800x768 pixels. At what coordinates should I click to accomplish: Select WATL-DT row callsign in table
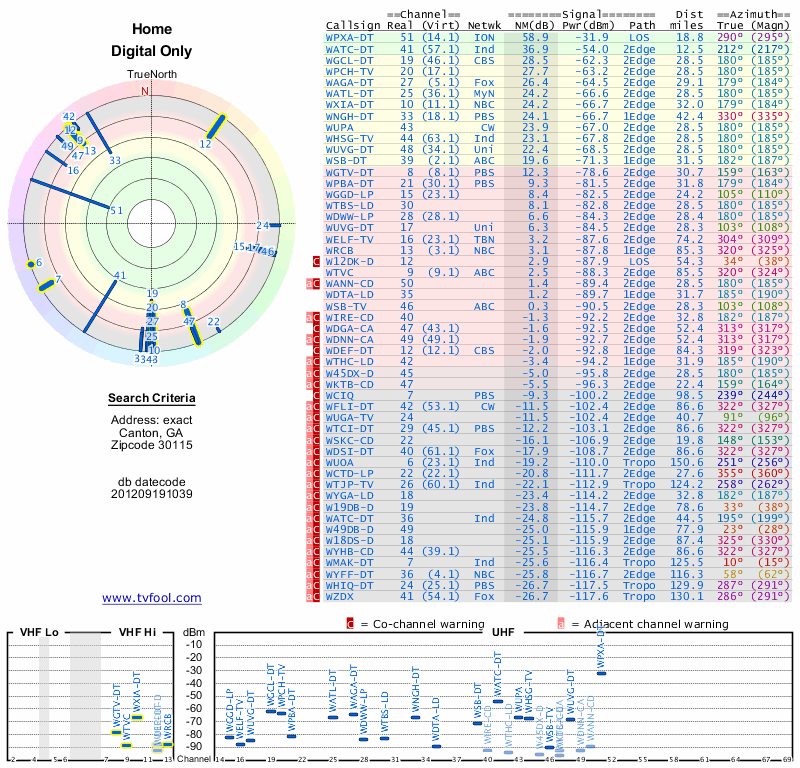[349, 93]
